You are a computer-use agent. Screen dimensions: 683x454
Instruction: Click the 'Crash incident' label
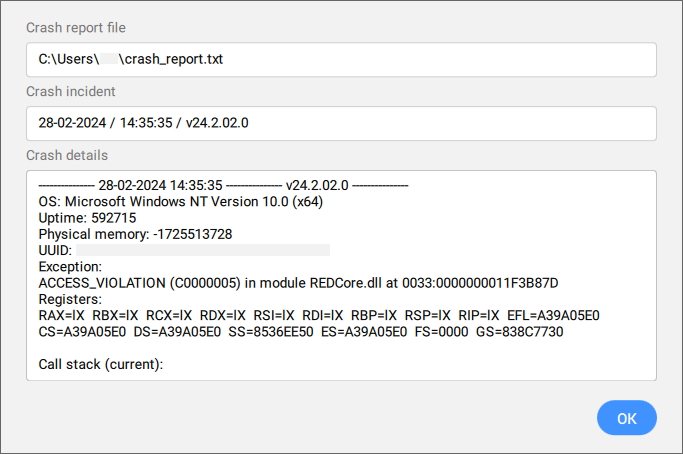pyautogui.click(x=71, y=91)
